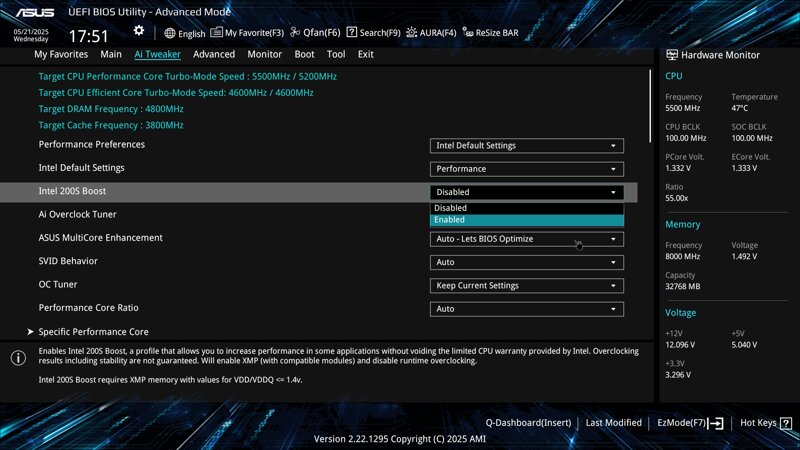800x450 pixels.
Task: Click the +3.3V 3.296 V reading
Action: [678, 375]
